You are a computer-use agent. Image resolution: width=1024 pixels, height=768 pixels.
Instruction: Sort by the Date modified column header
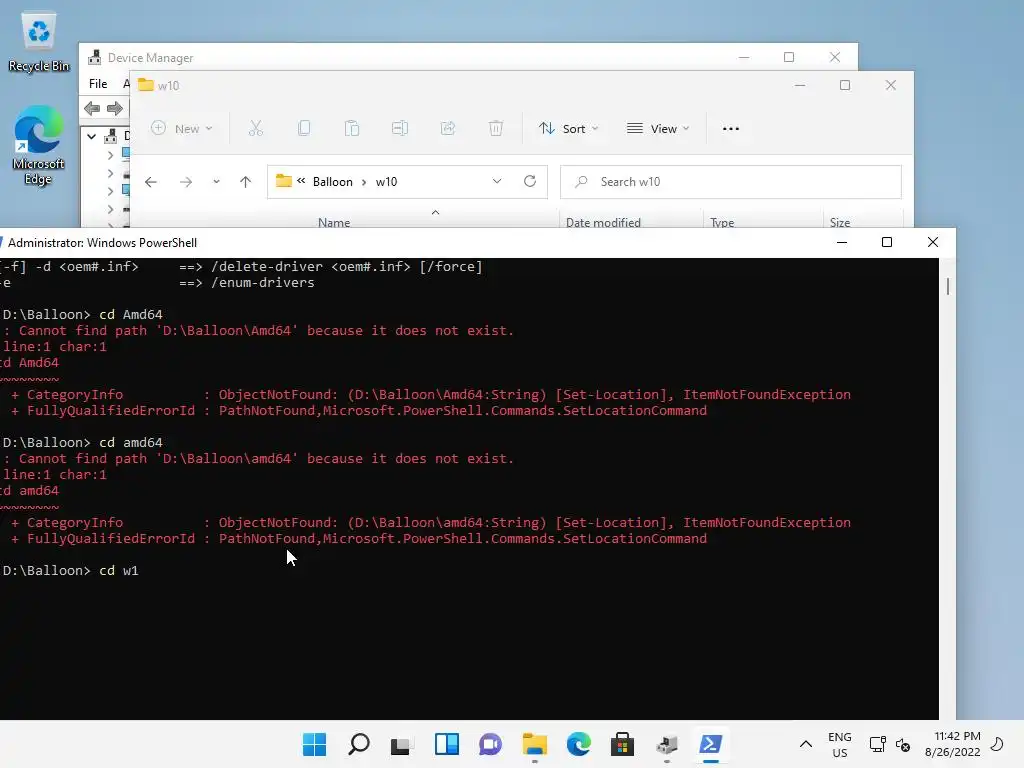click(603, 223)
